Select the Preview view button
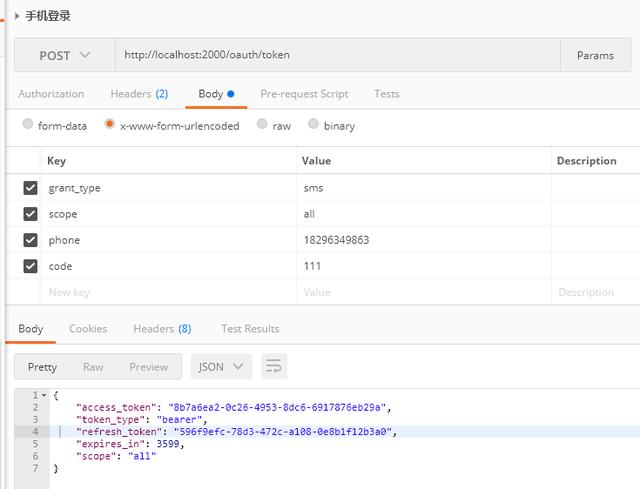640x489 pixels. 149,367
